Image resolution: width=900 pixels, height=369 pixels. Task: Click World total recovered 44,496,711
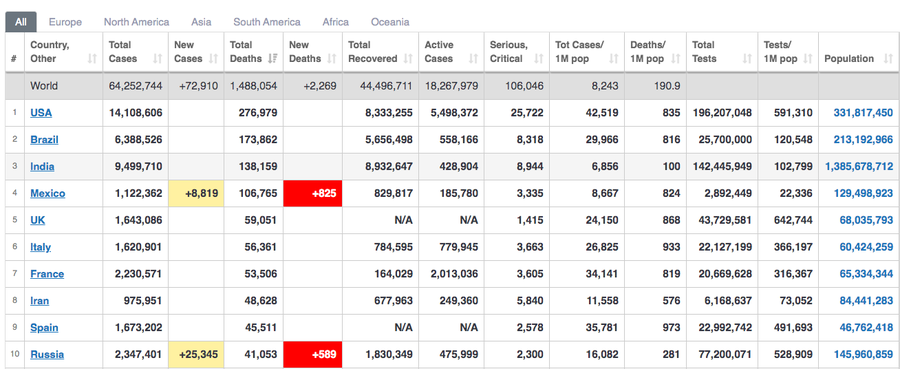(386, 87)
